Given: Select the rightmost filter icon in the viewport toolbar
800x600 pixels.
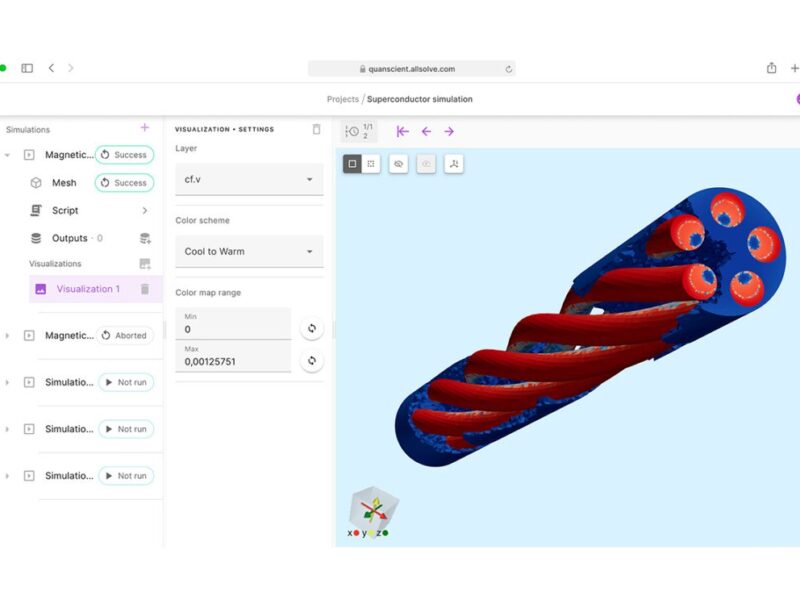Looking at the screenshot, I should (455, 164).
